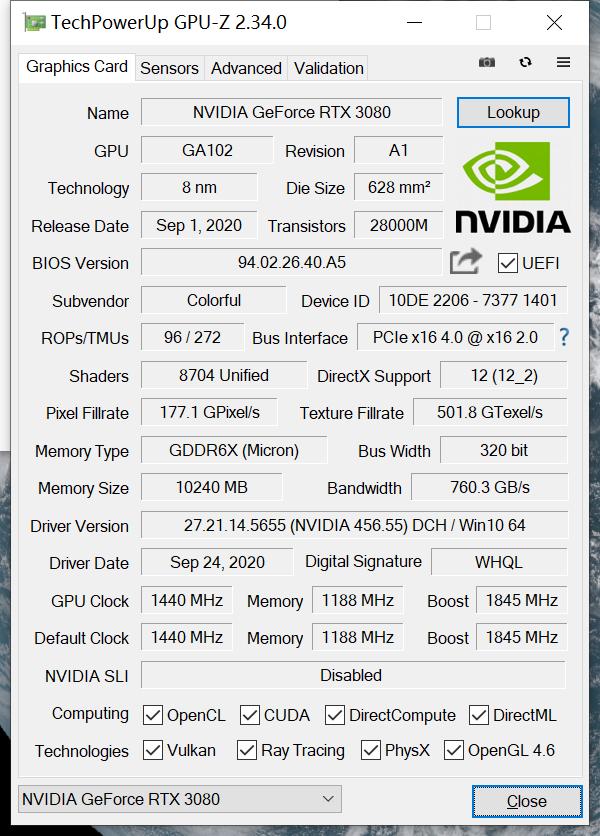This screenshot has height=836, width=600.
Task: Switch to the Advanced tab
Action: point(246,68)
